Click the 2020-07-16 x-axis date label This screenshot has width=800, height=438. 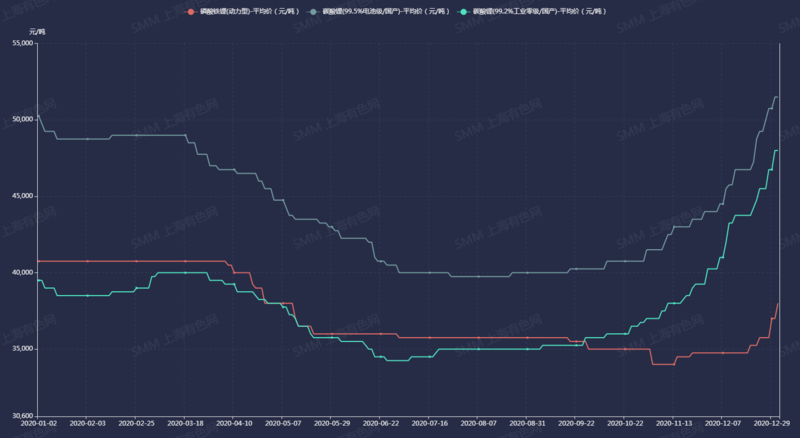tap(429, 425)
